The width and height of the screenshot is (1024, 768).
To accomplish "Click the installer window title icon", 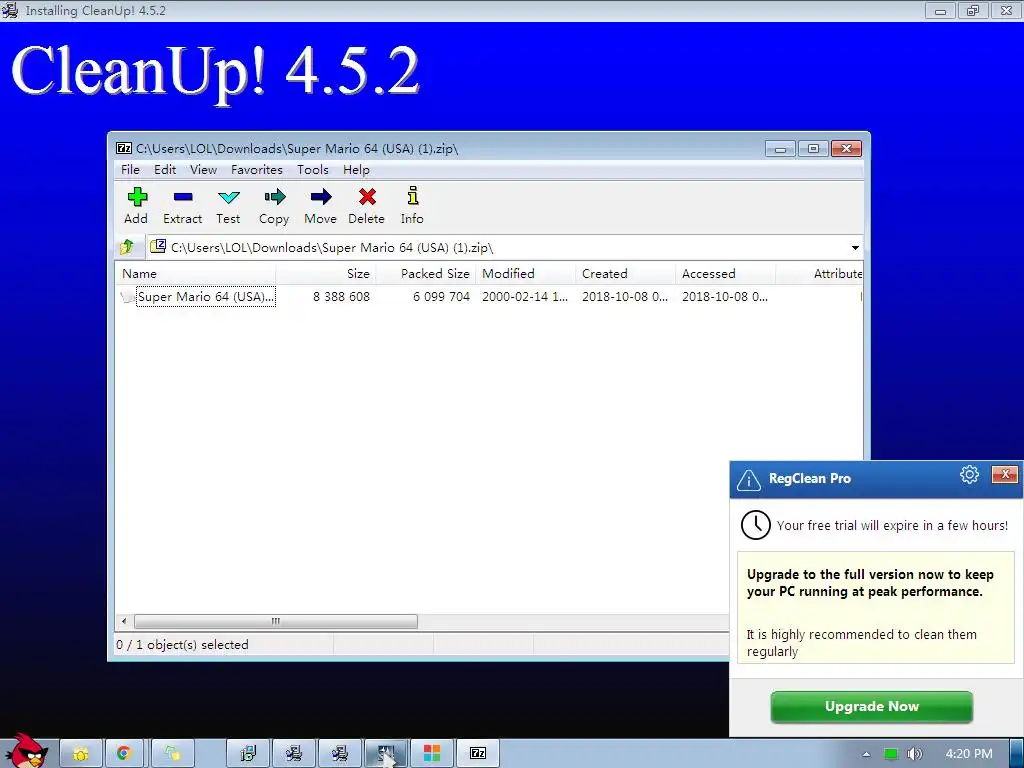I will pyautogui.click(x=10, y=10).
